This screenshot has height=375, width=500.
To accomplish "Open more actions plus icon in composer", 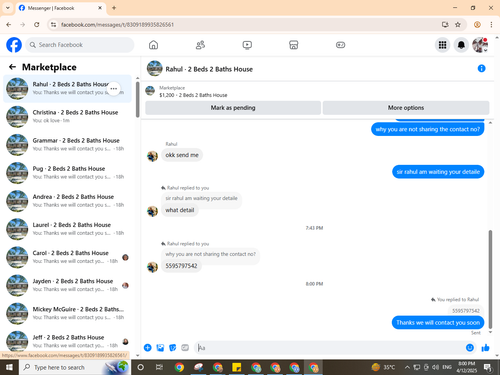I will (x=147, y=348).
